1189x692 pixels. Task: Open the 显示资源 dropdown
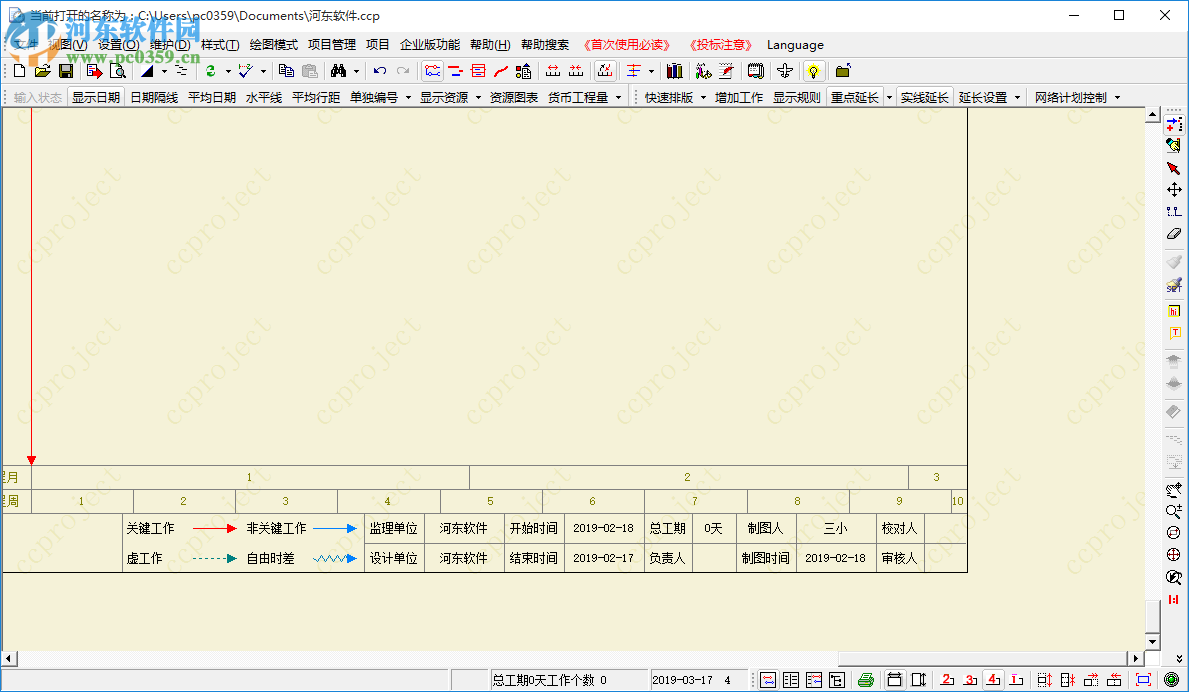(x=448, y=97)
